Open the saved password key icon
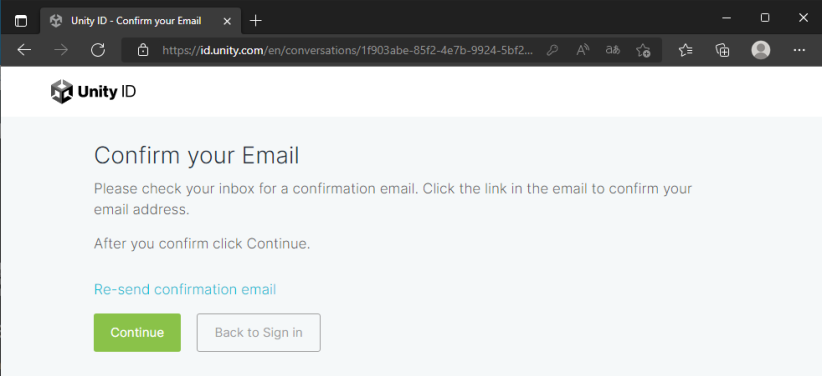 pos(551,50)
